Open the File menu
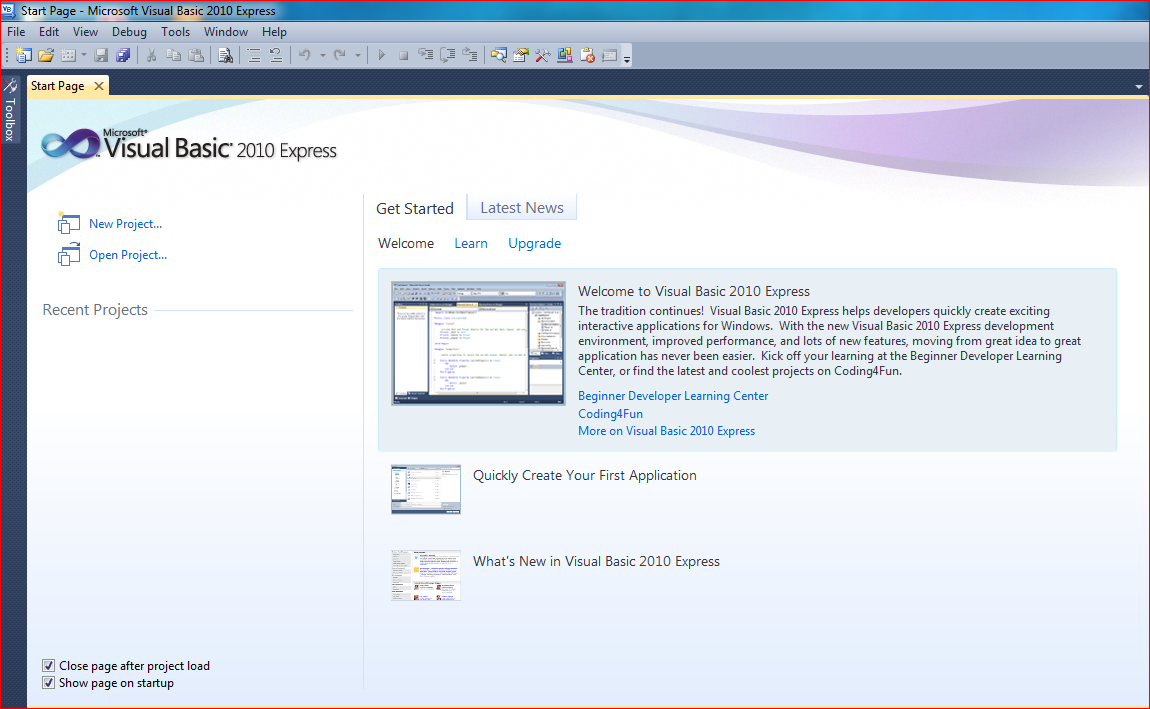The width and height of the screenshot is (1150, 709). coord(16,32)
